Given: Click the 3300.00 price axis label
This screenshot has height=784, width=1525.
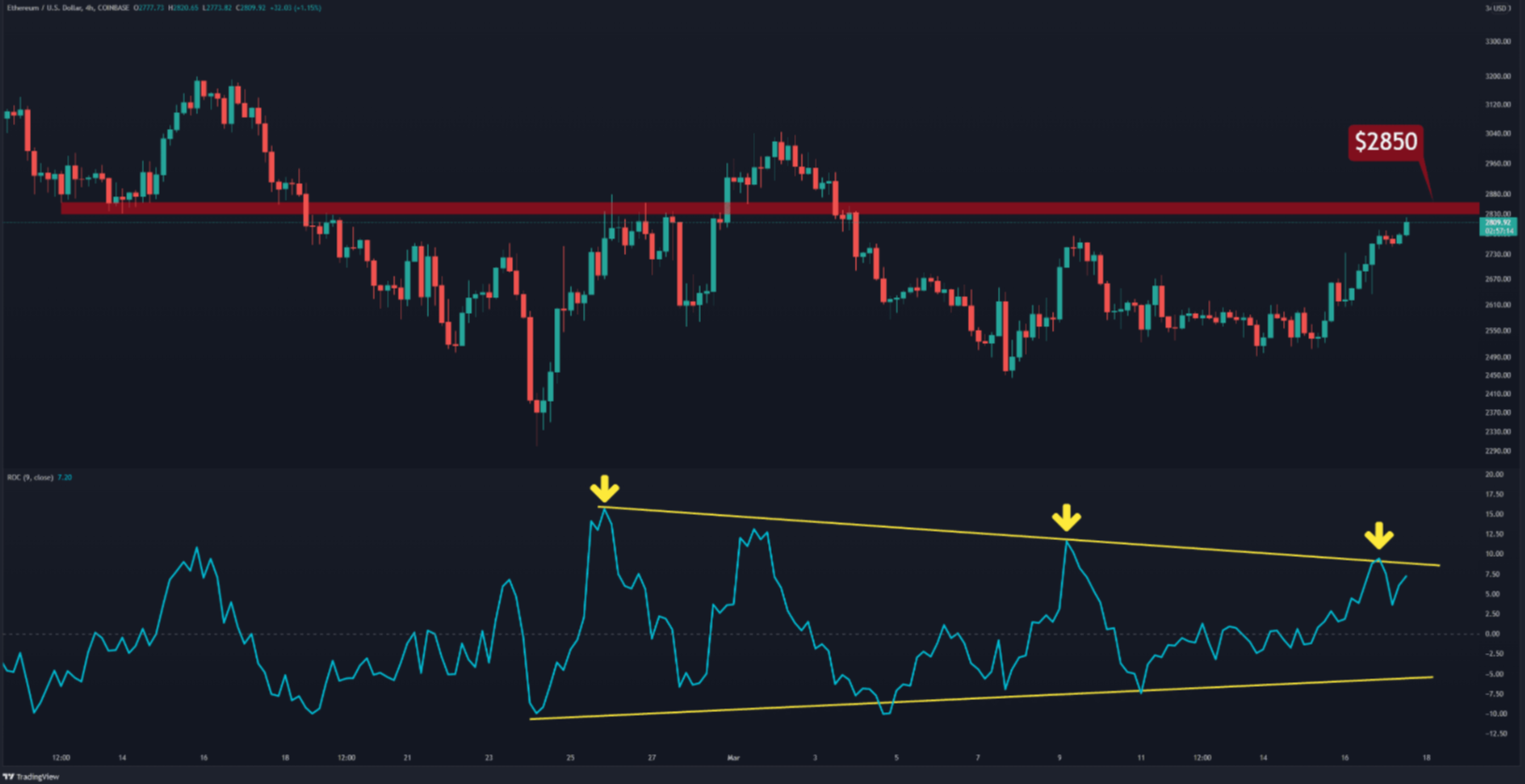Looking at the screenshot, I should (1498, 42).
